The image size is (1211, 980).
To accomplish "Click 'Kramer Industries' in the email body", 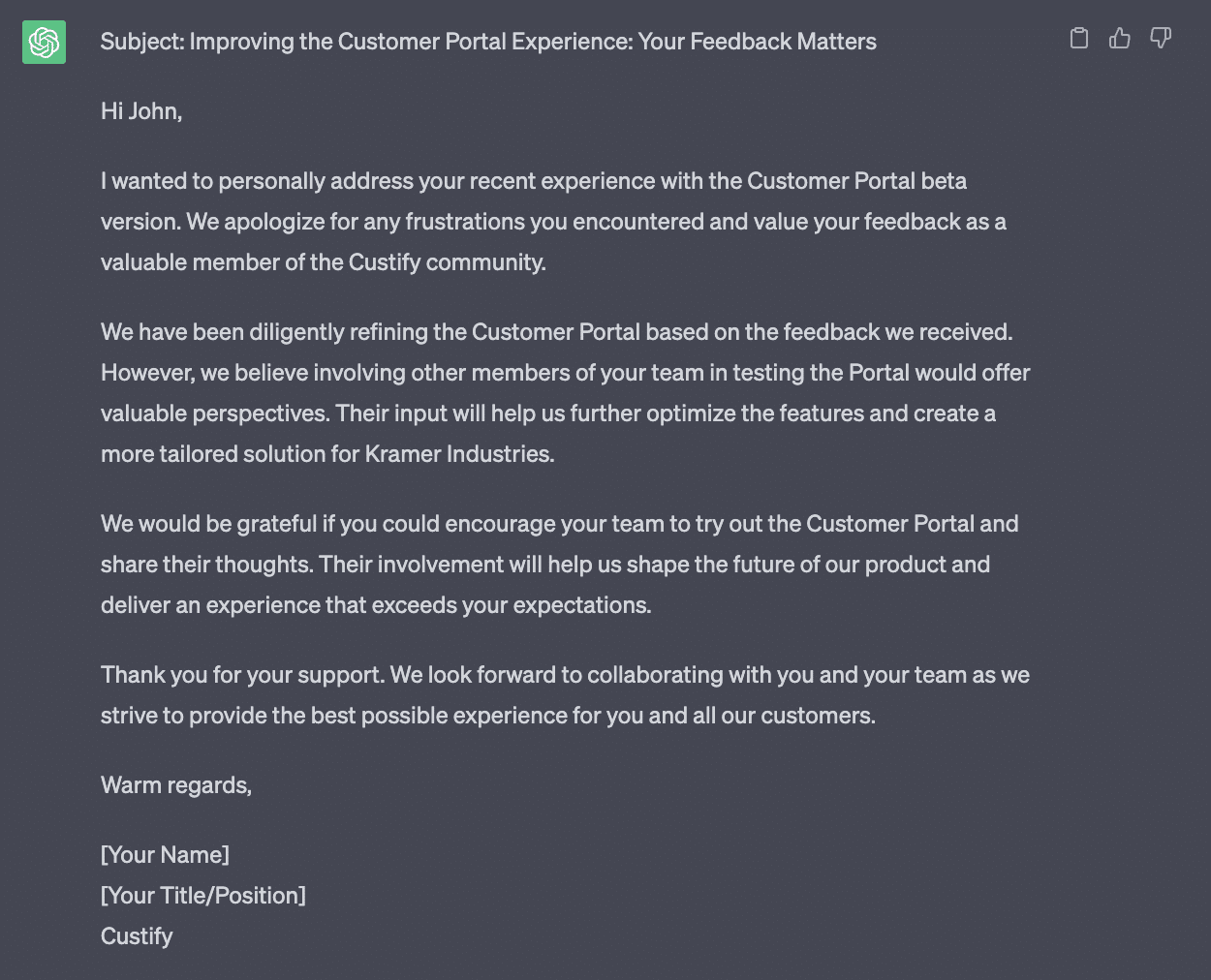I will point(459,454).
